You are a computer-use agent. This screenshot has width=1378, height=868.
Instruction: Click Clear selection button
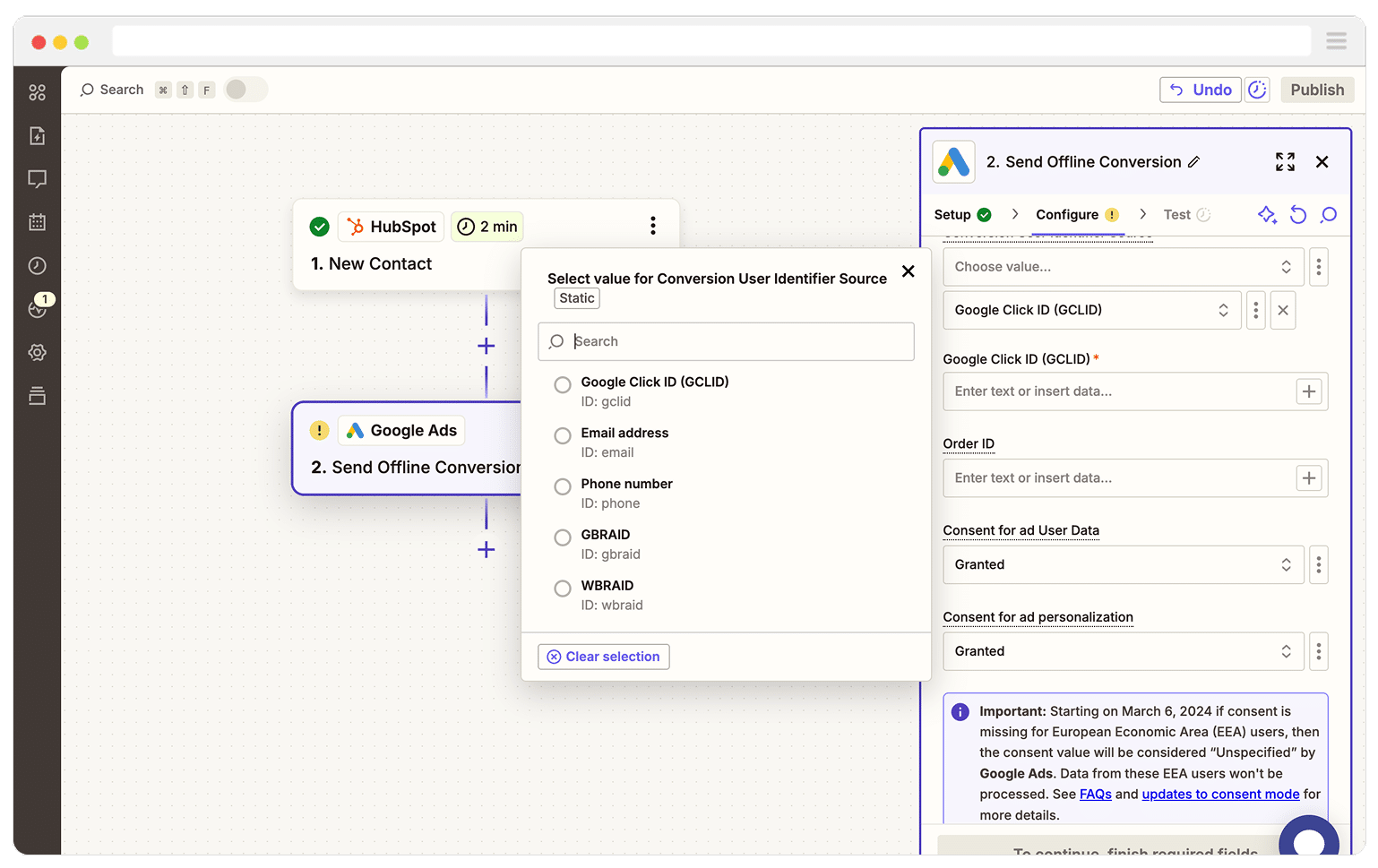[x=604, y=657]
